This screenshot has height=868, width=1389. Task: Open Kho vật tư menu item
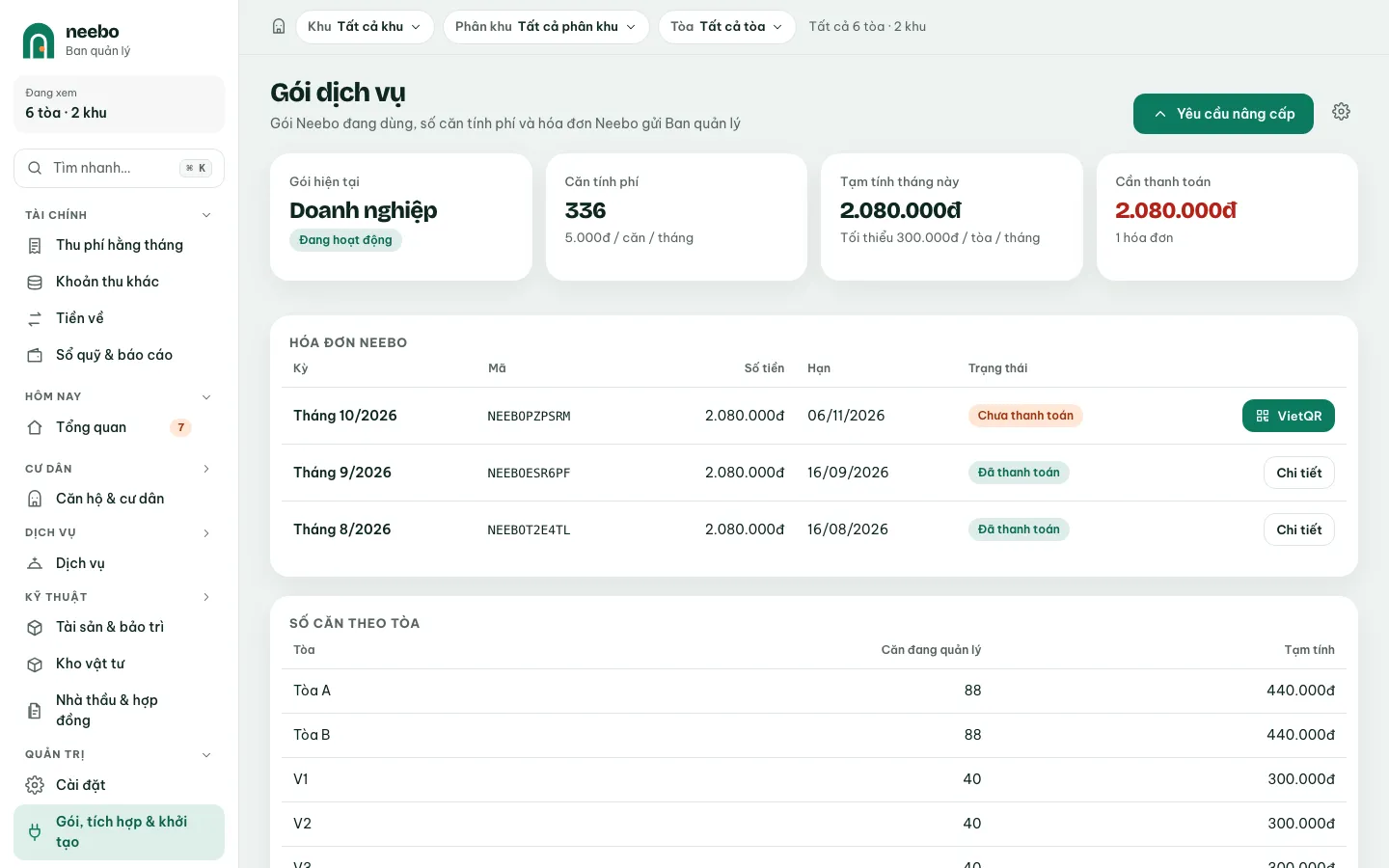coord(119,664)
